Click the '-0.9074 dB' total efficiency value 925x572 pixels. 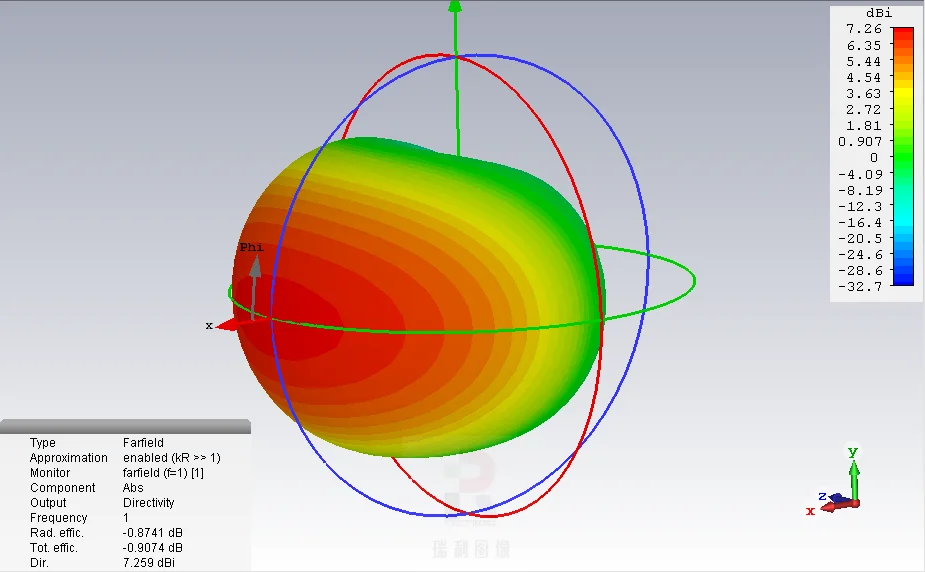[x=153, y=548]
